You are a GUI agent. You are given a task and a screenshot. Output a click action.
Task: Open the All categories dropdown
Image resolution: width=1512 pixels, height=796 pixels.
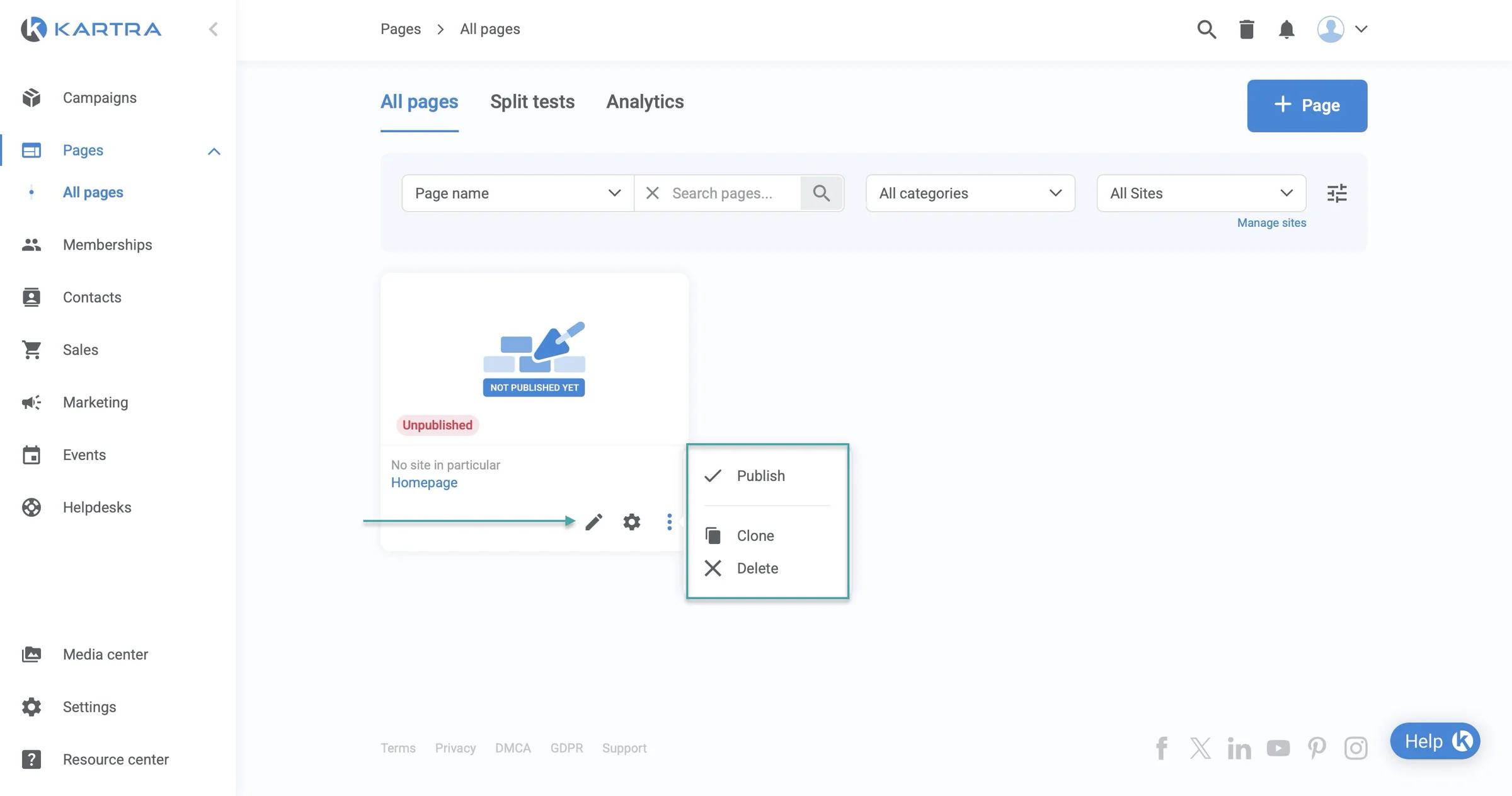[970, 193]
